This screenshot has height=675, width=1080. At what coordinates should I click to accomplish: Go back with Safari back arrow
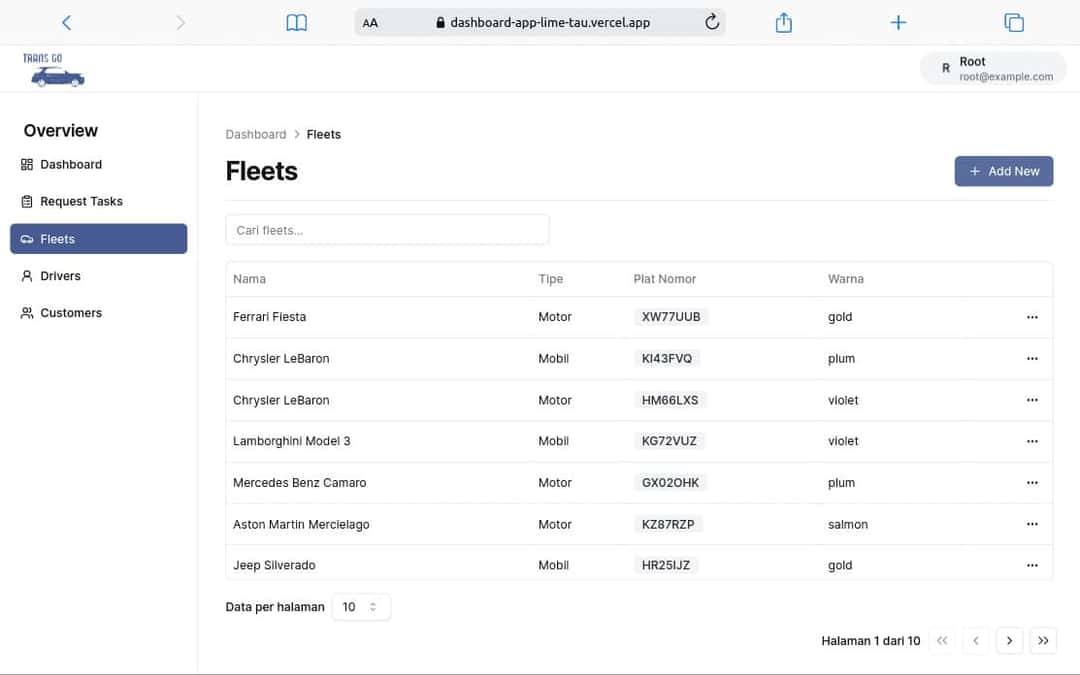pyautogui.click(x=66, y=23)
